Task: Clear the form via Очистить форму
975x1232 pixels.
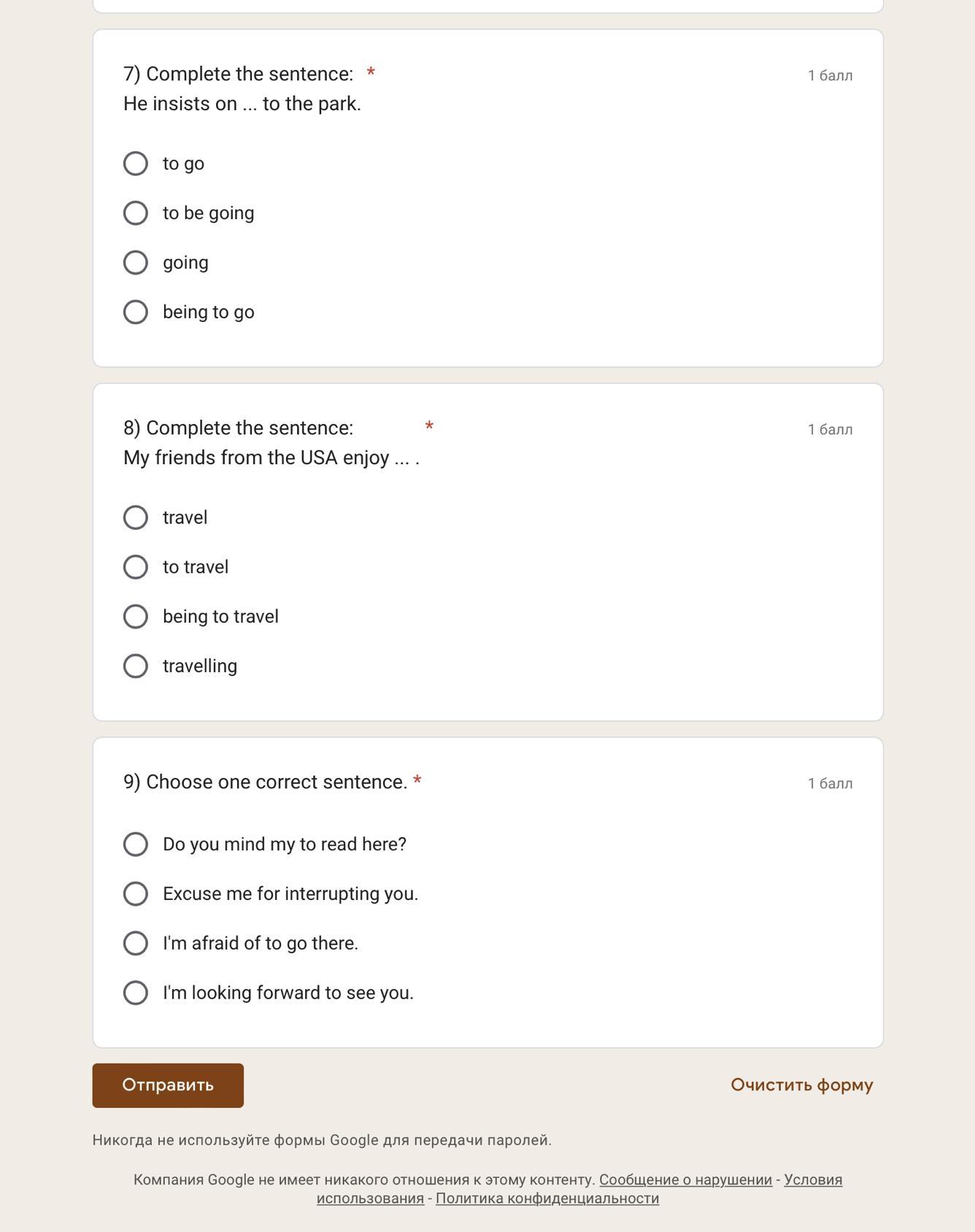Action: [801, 1085]
